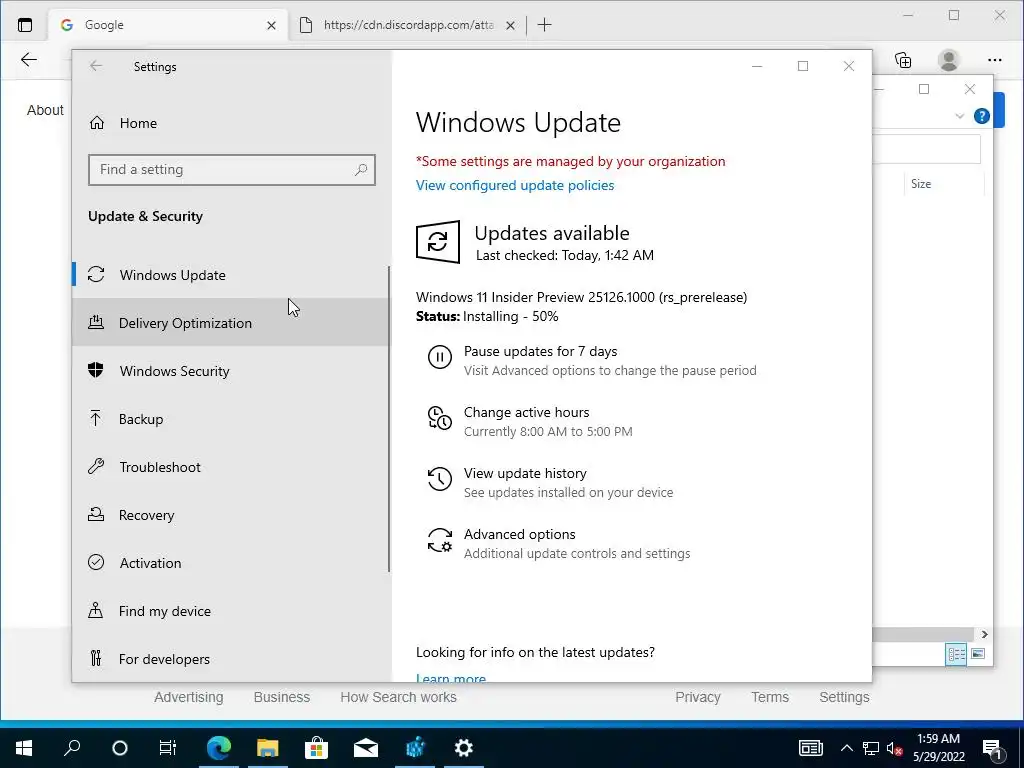Open the Edge Collections icon
Viewport: 1024px width, 768px height.
(x=903, y=60)
